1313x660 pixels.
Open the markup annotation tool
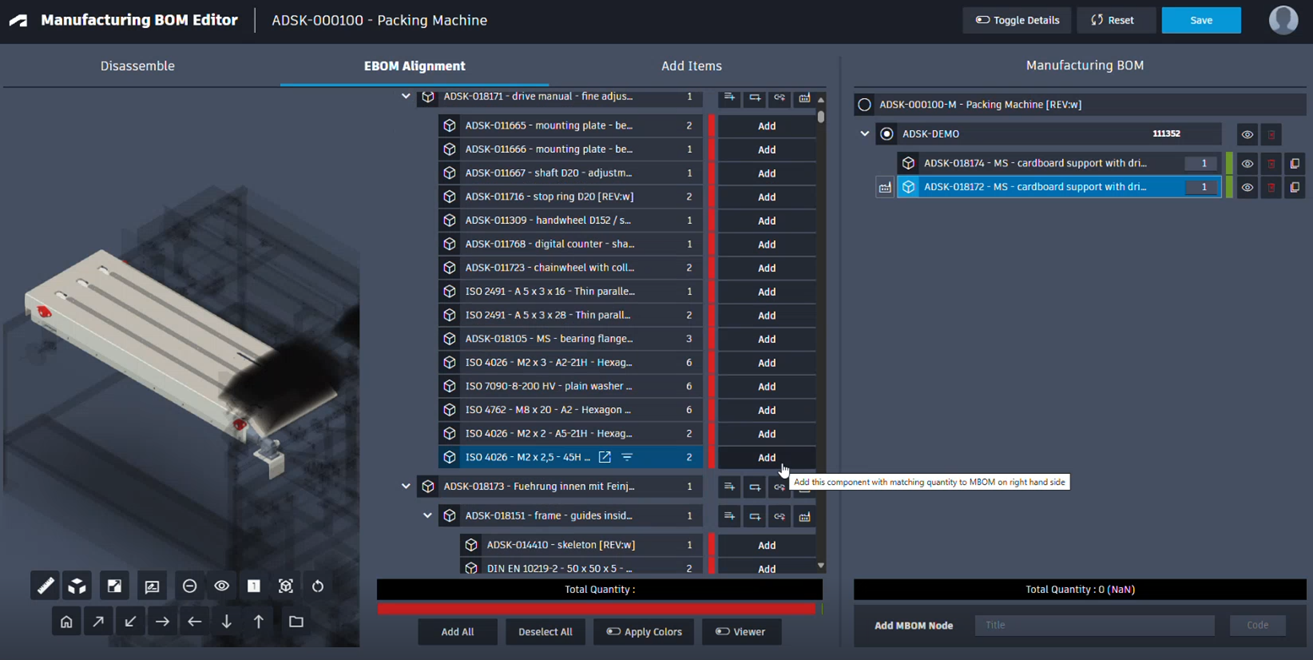point(152,586)
